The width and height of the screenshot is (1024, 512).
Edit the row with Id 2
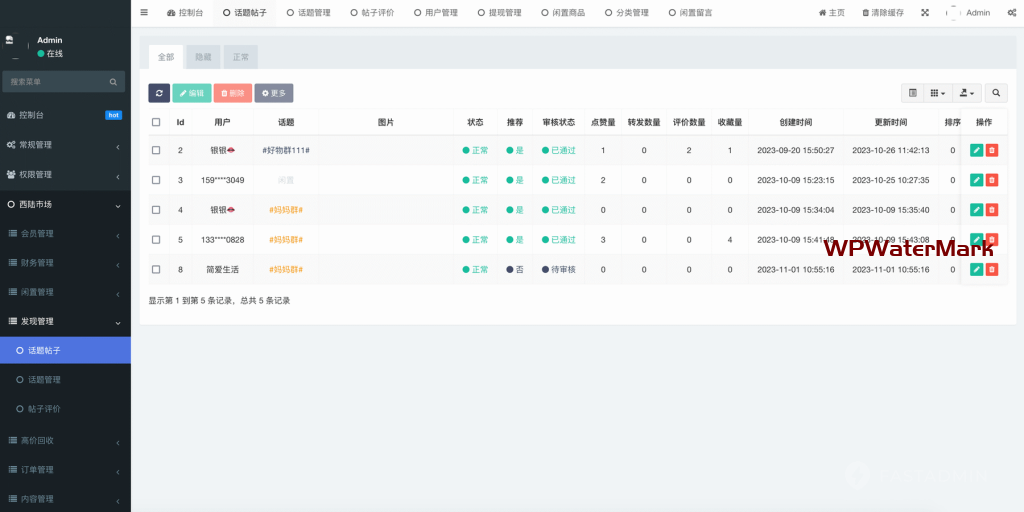tap(976, 150)
